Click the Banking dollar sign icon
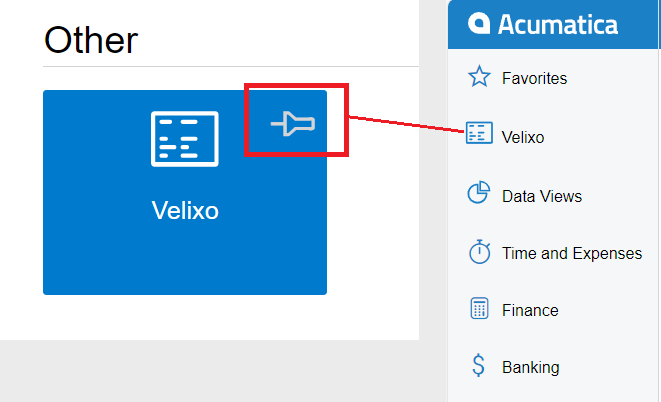Screen dimensions: 661x402 (x=478, y=365)
